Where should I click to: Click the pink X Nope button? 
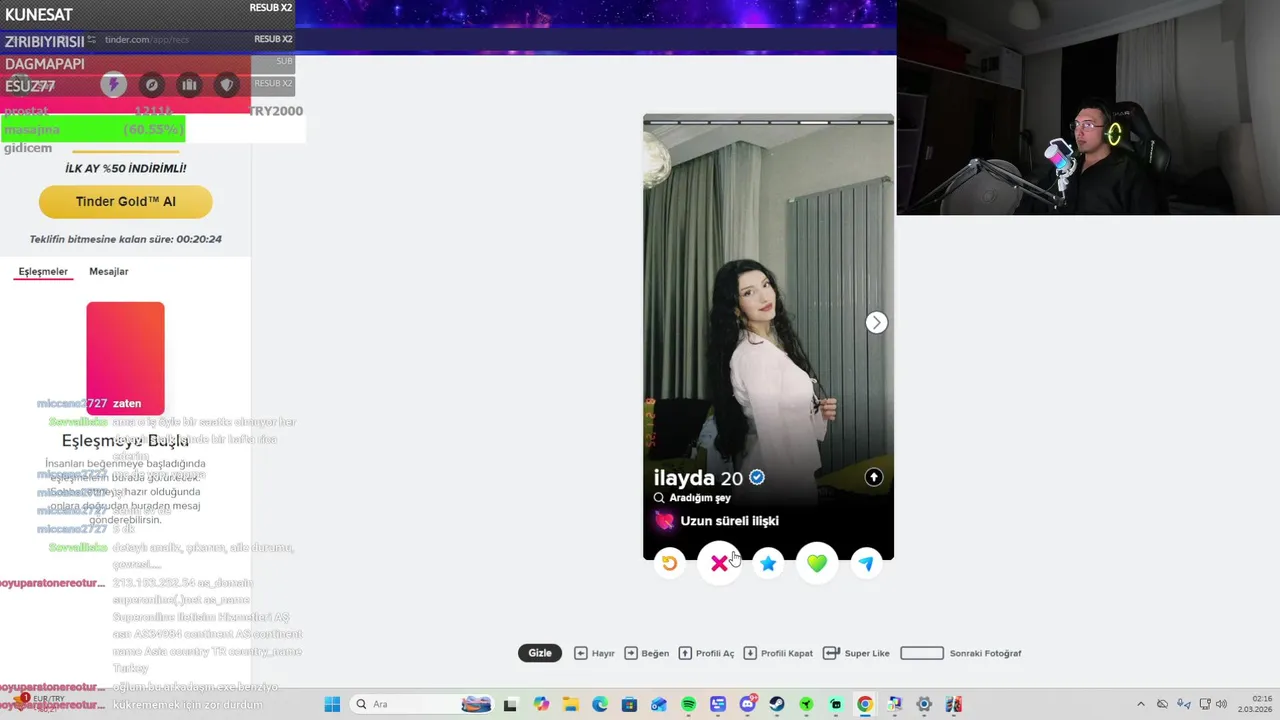pos(719,563)
